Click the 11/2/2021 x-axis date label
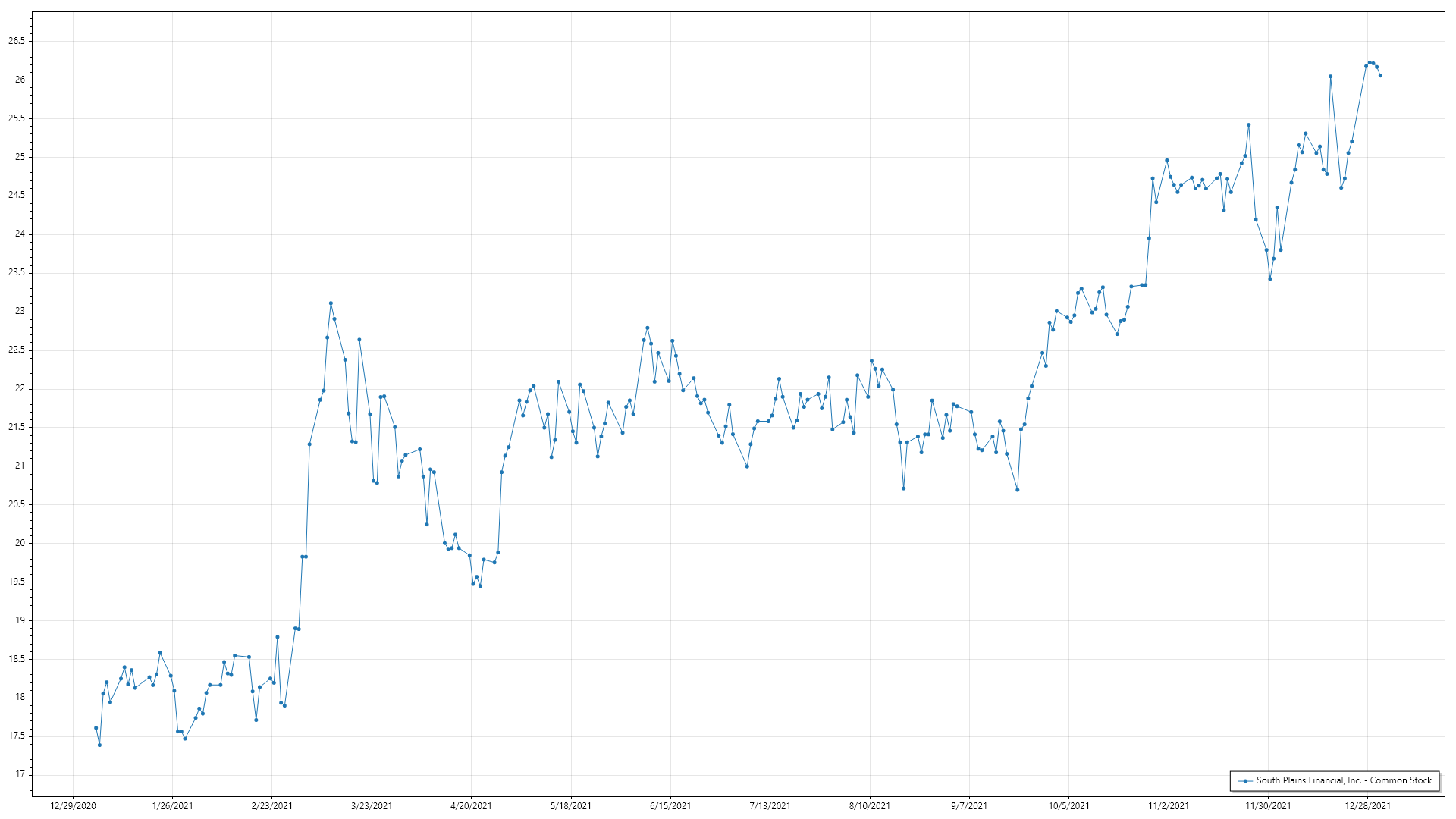The height and width of the screenshot is (819, 1456). pos(1169,806)
